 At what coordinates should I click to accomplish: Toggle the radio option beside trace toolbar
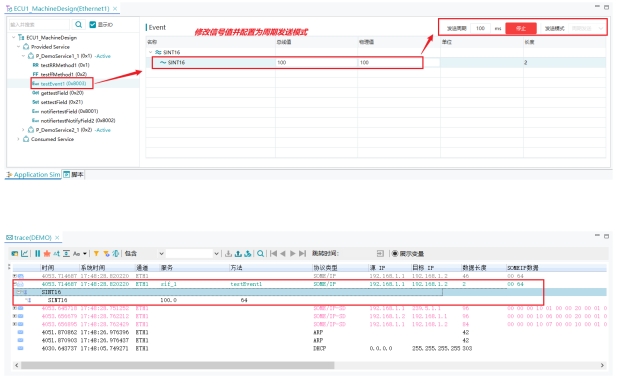[x=395, y=254]
